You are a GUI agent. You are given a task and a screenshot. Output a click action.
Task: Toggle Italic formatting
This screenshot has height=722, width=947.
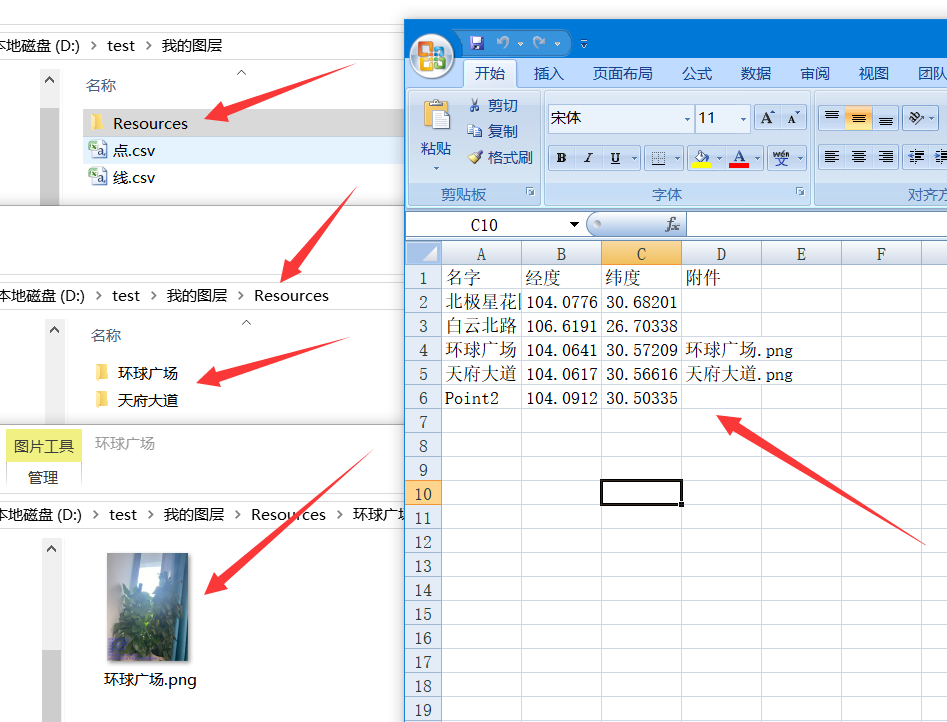pyautogui.click(x=588, y=158)
